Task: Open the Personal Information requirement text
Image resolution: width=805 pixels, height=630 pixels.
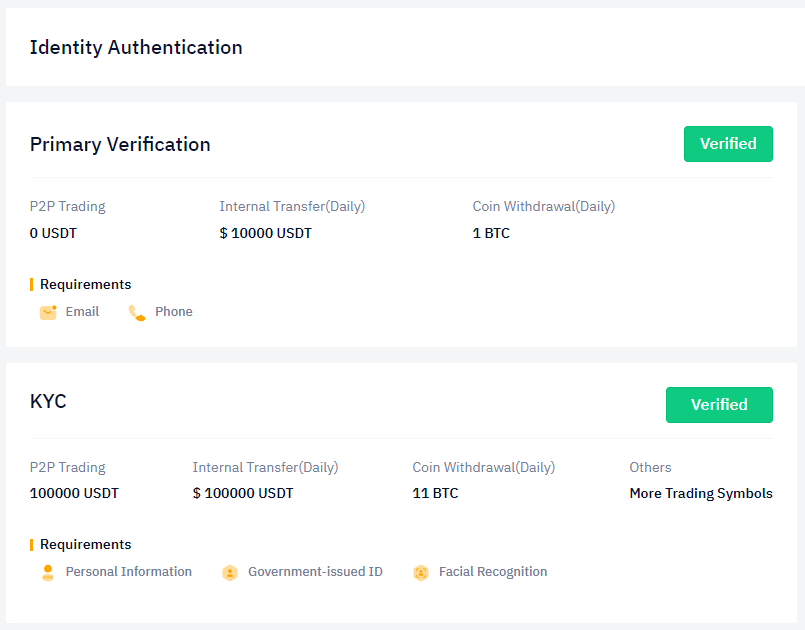Action: pyautogui.click(x=128, y=572)
